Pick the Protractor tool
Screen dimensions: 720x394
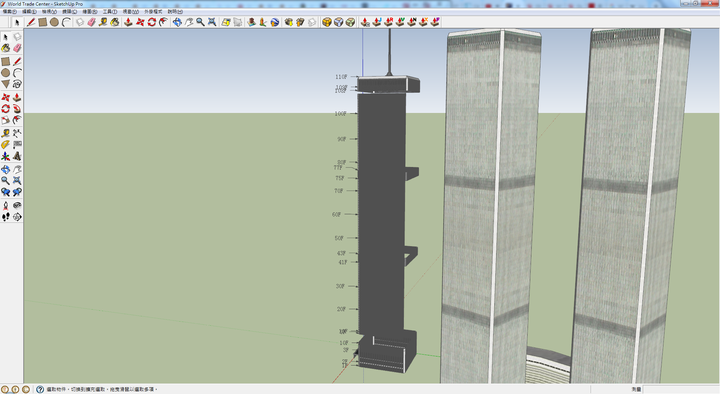click(x=6, y=145)
